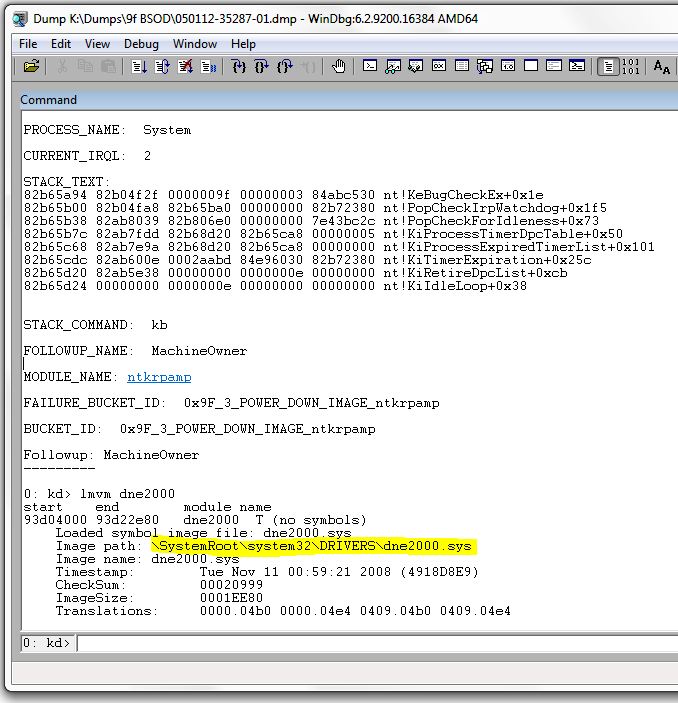
Task: Click 'nt!KiIdleLoop+0x38' stack entry
Action: (455, 286)
